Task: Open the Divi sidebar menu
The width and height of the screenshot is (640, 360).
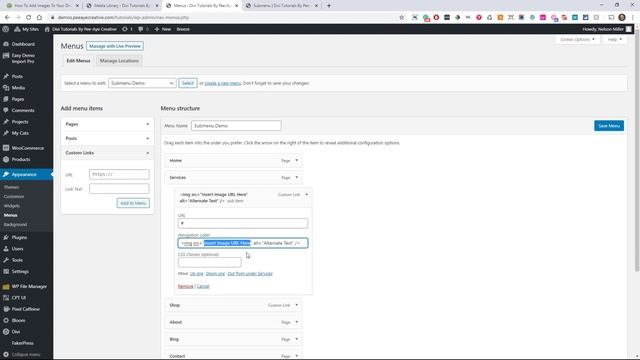Action: tap(16, 332)
